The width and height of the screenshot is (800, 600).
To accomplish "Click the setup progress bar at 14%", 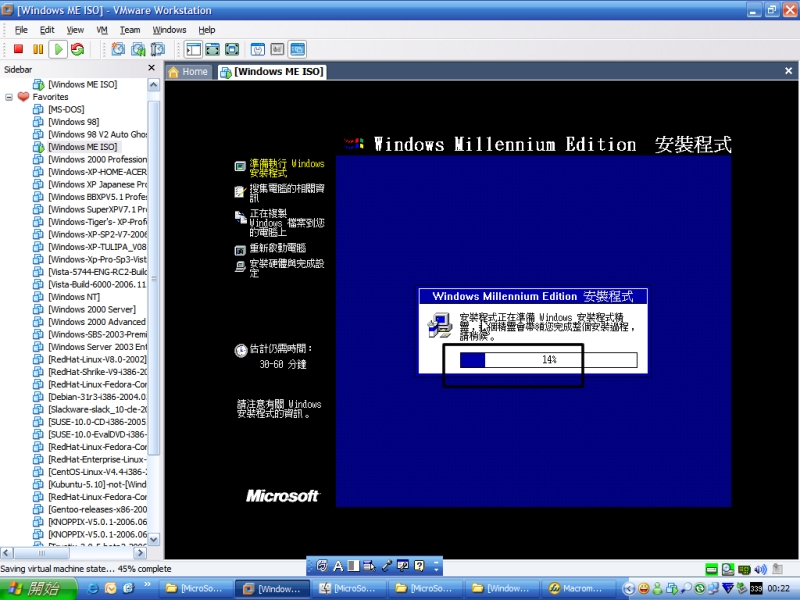I will [548, 360].
